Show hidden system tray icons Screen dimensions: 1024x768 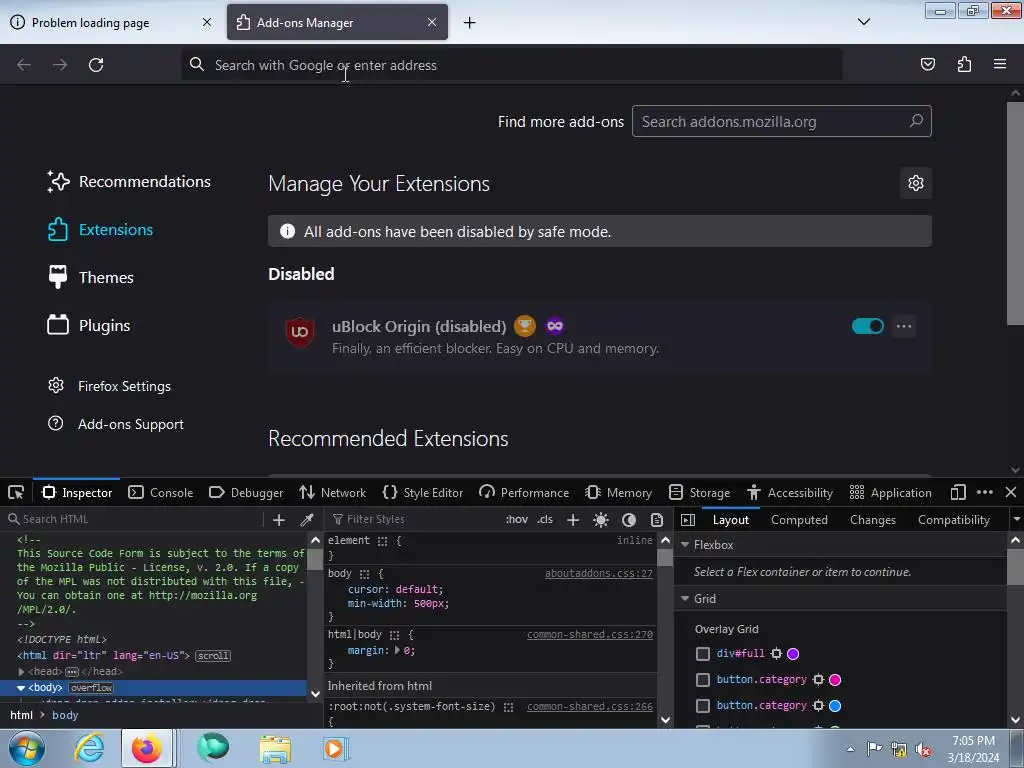click(850, 749)
